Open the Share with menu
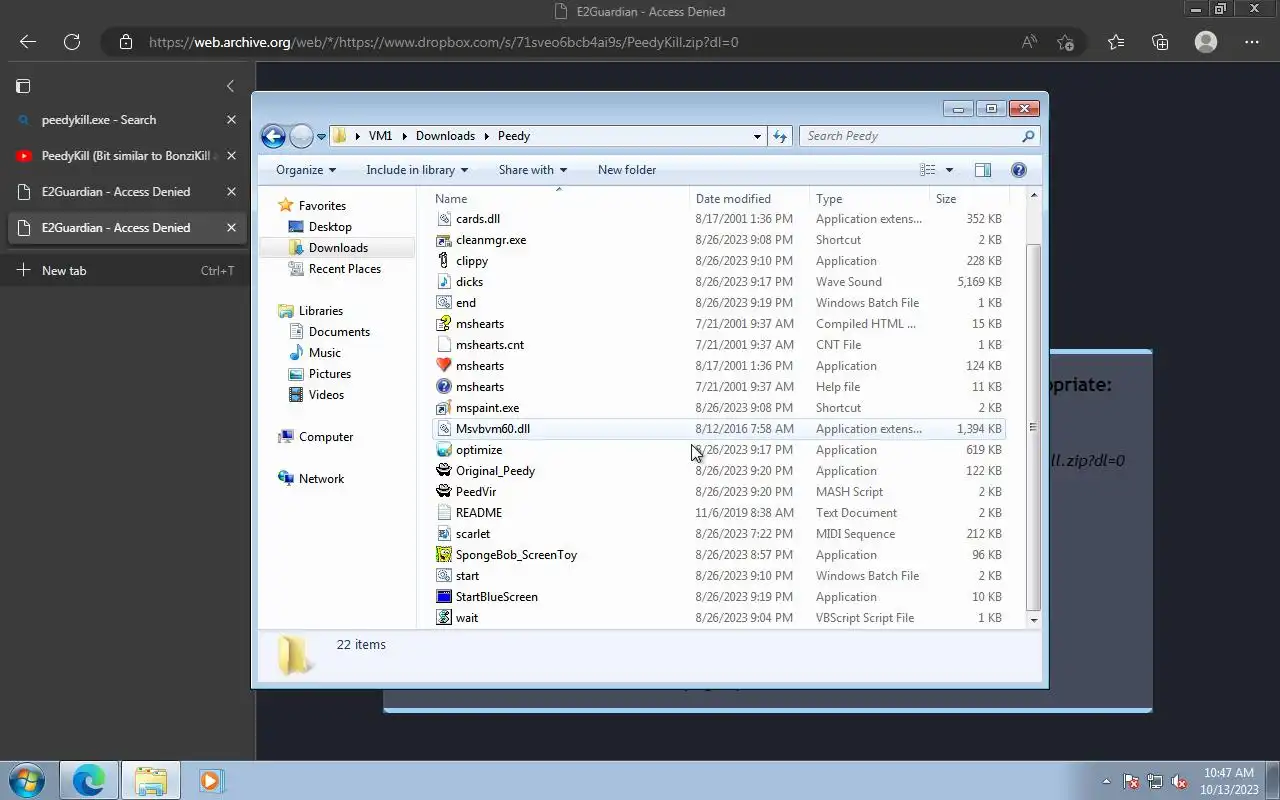Screen dimensions: 1280x800 [533, 170]
